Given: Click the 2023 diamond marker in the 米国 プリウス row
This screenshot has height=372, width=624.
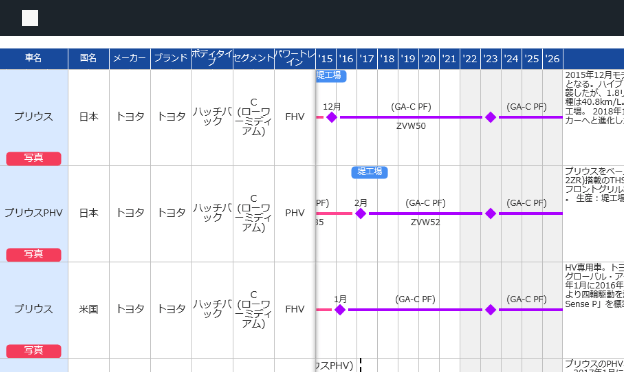Looking at the screenshot, I should point(491,310).
